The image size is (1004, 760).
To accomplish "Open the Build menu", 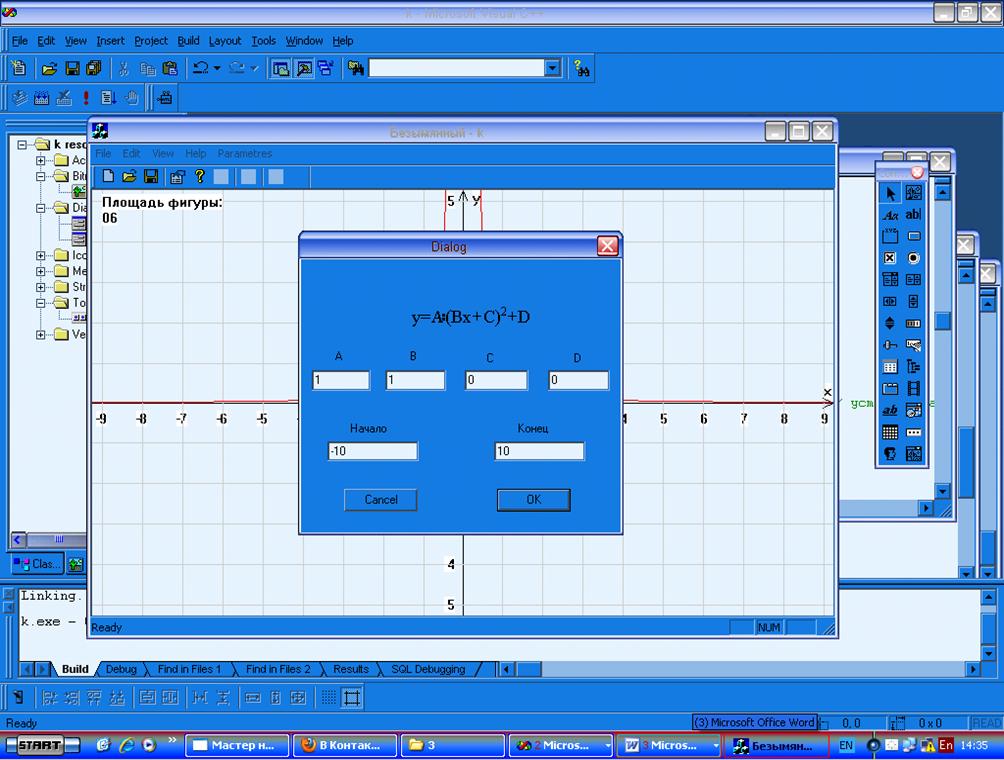I will 188,41.
